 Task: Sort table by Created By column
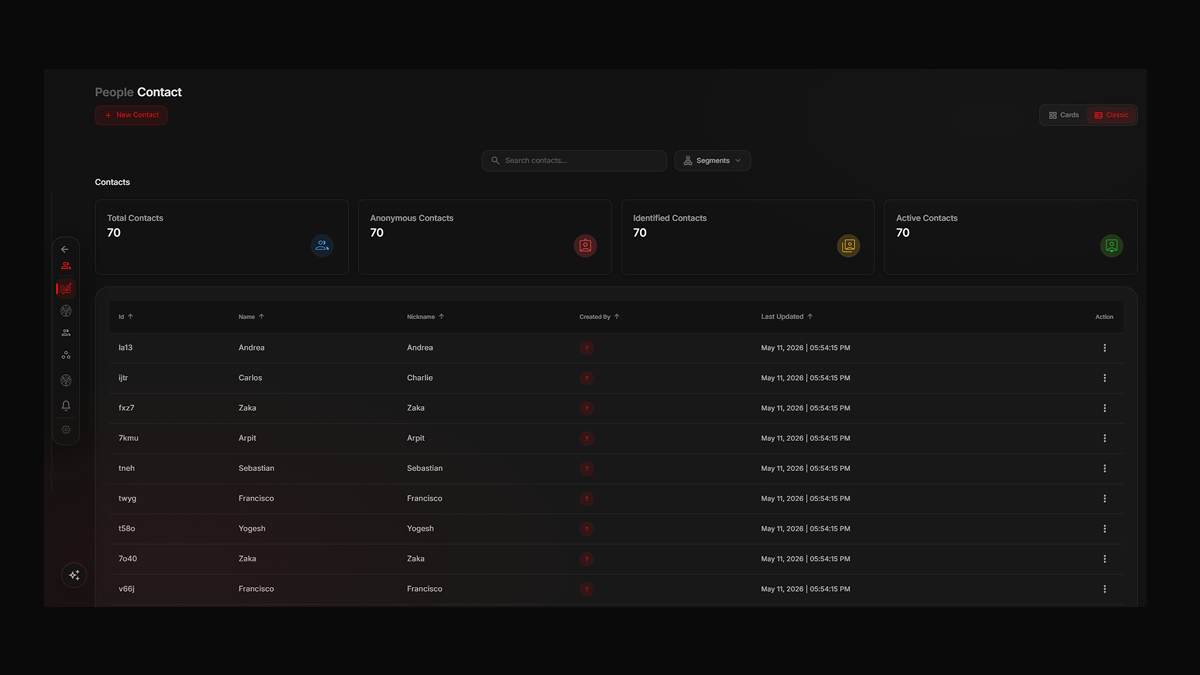599,317
